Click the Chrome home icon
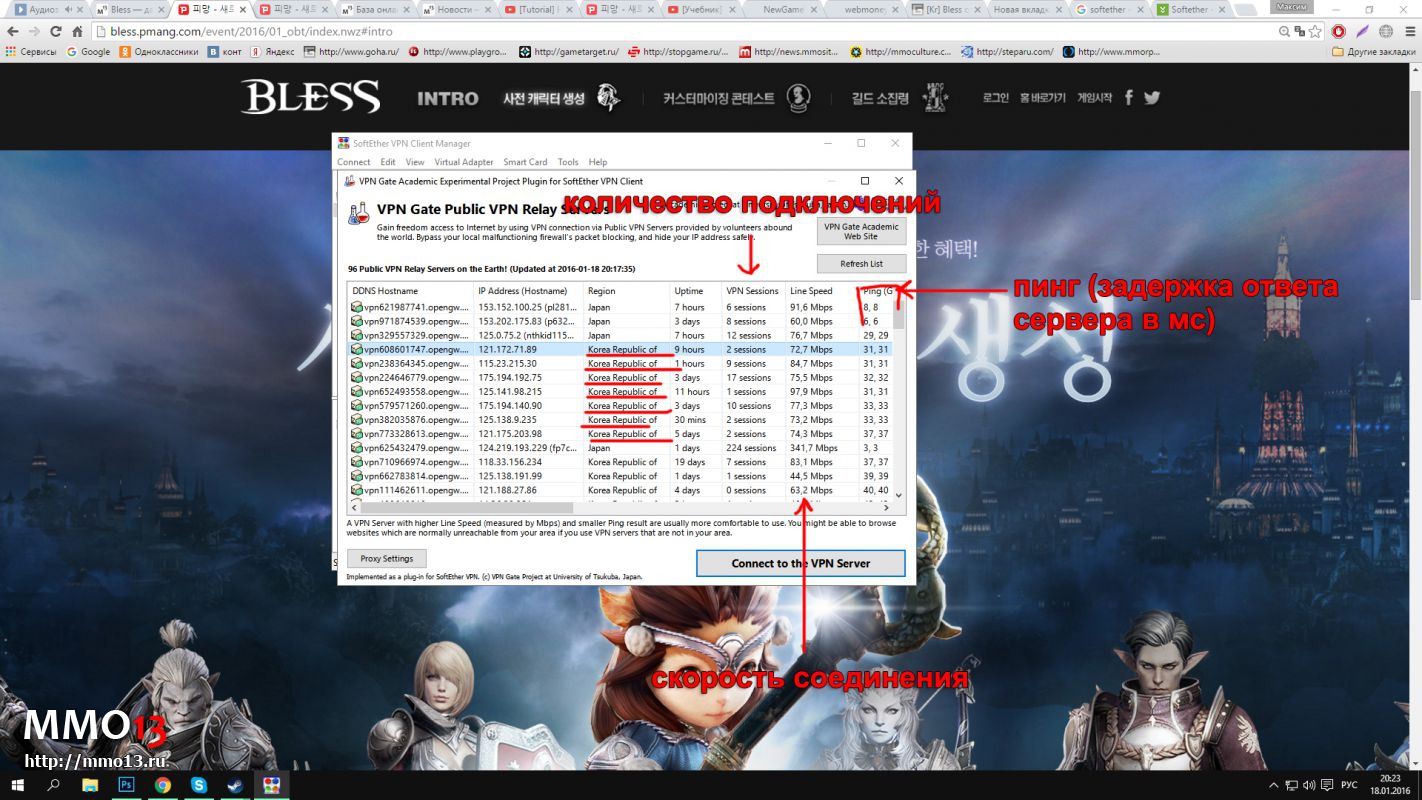The height and width of the screenshot is (800, 1422). 77,31
